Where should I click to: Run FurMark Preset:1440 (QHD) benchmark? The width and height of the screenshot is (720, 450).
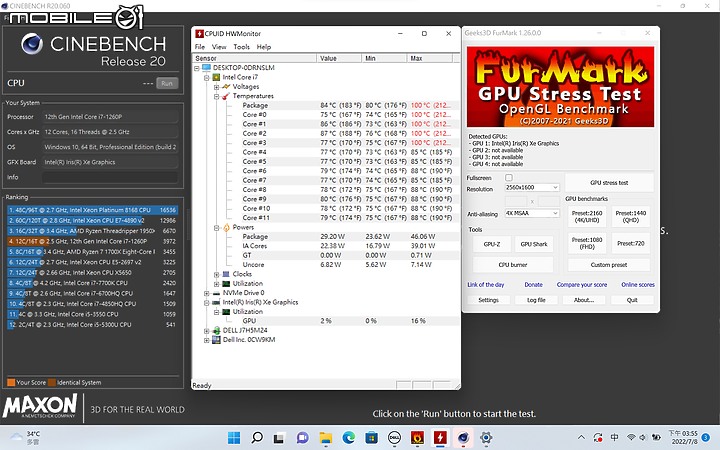631,216
